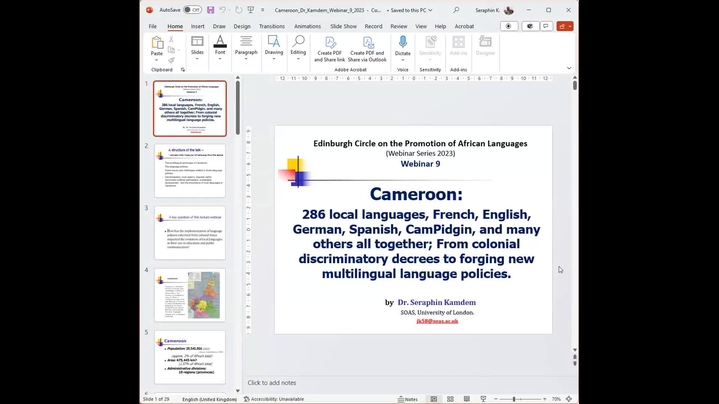The width and height of the screenshot is (719, 404).
Task: Toggle the Notes pane in status bar
Action: tap(407, 399)
